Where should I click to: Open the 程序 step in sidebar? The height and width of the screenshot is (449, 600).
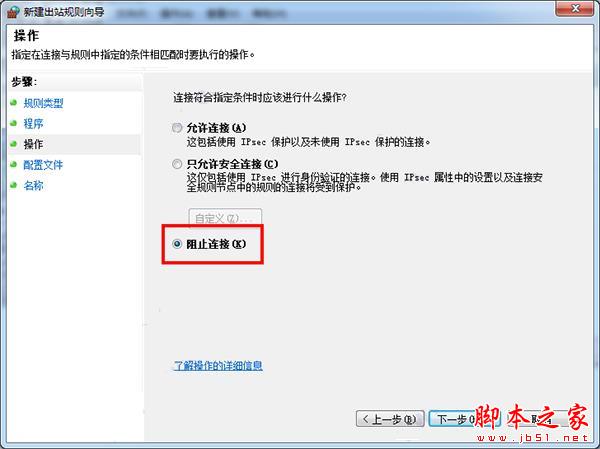click(x=33, y=124)
